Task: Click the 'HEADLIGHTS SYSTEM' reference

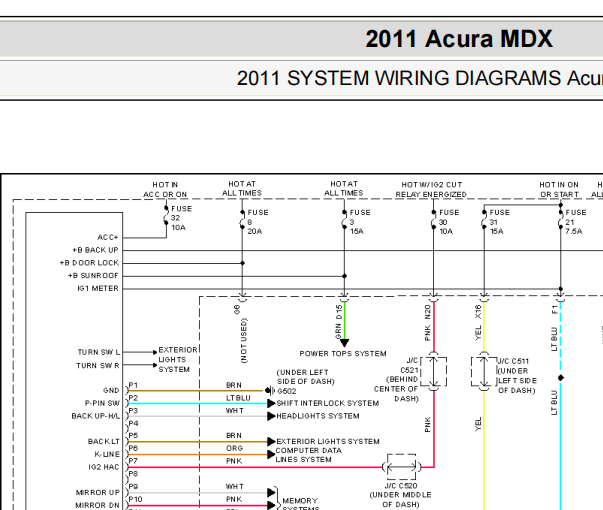Action: pos(318,416)
